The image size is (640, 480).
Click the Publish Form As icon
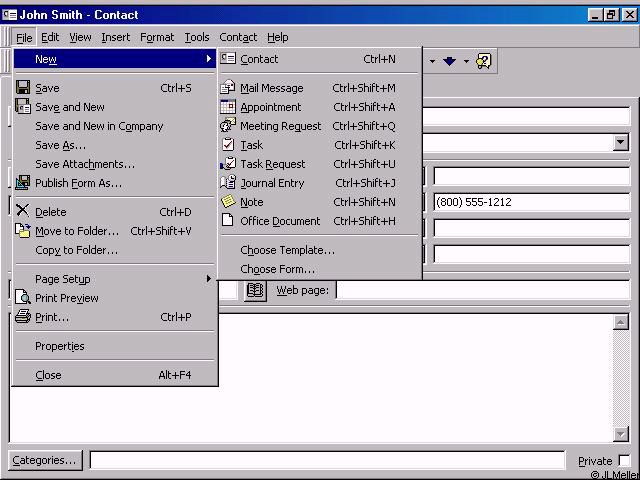pyautogui.click(x=23, y=183)
